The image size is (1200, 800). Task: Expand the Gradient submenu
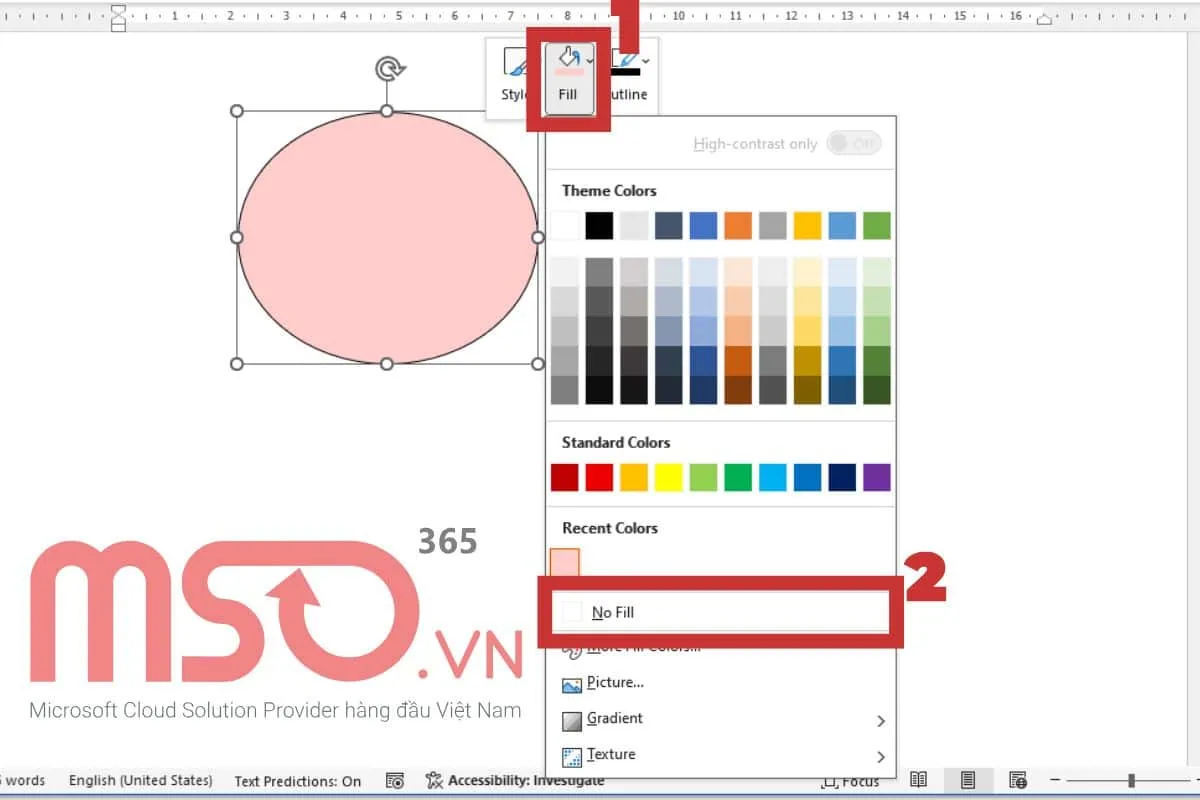point(880,720)
